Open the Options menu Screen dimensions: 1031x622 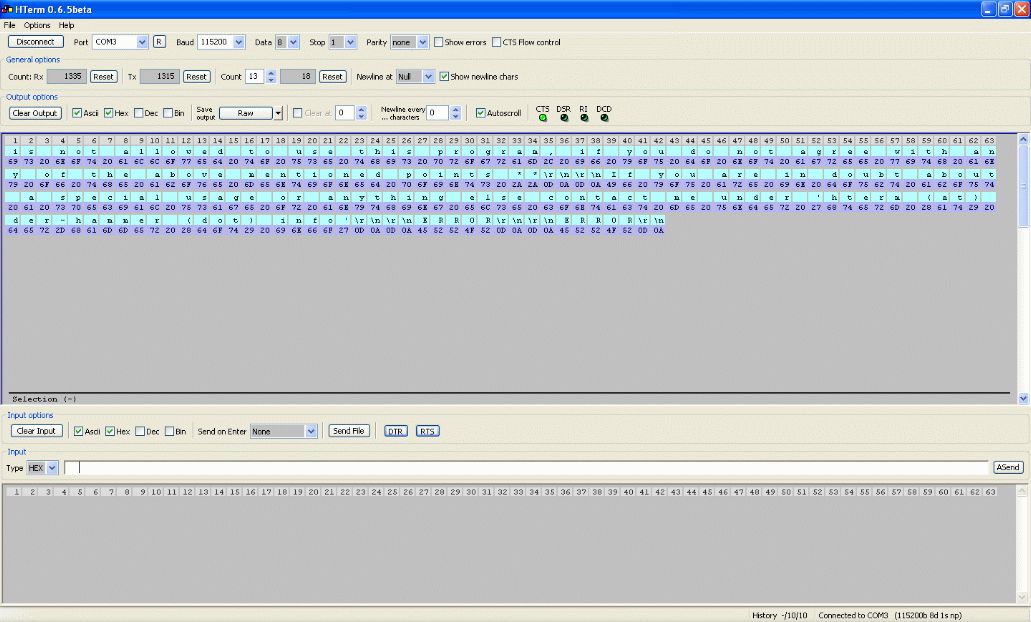tap(37, 25)
